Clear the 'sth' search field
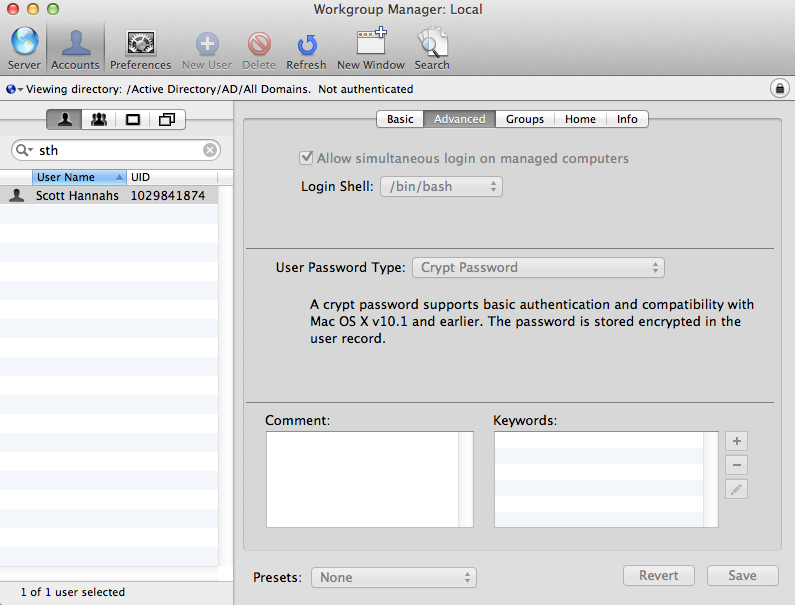The width and height of the screenshot is (795, 605). point(210,150)
